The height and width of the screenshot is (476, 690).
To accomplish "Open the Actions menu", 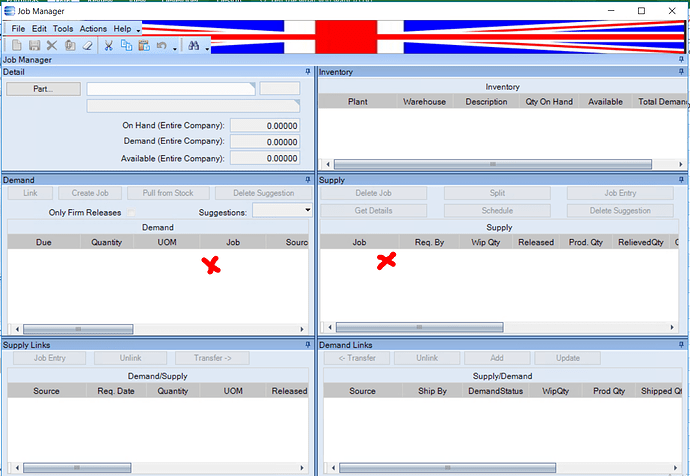I will (x=93, y=29).
